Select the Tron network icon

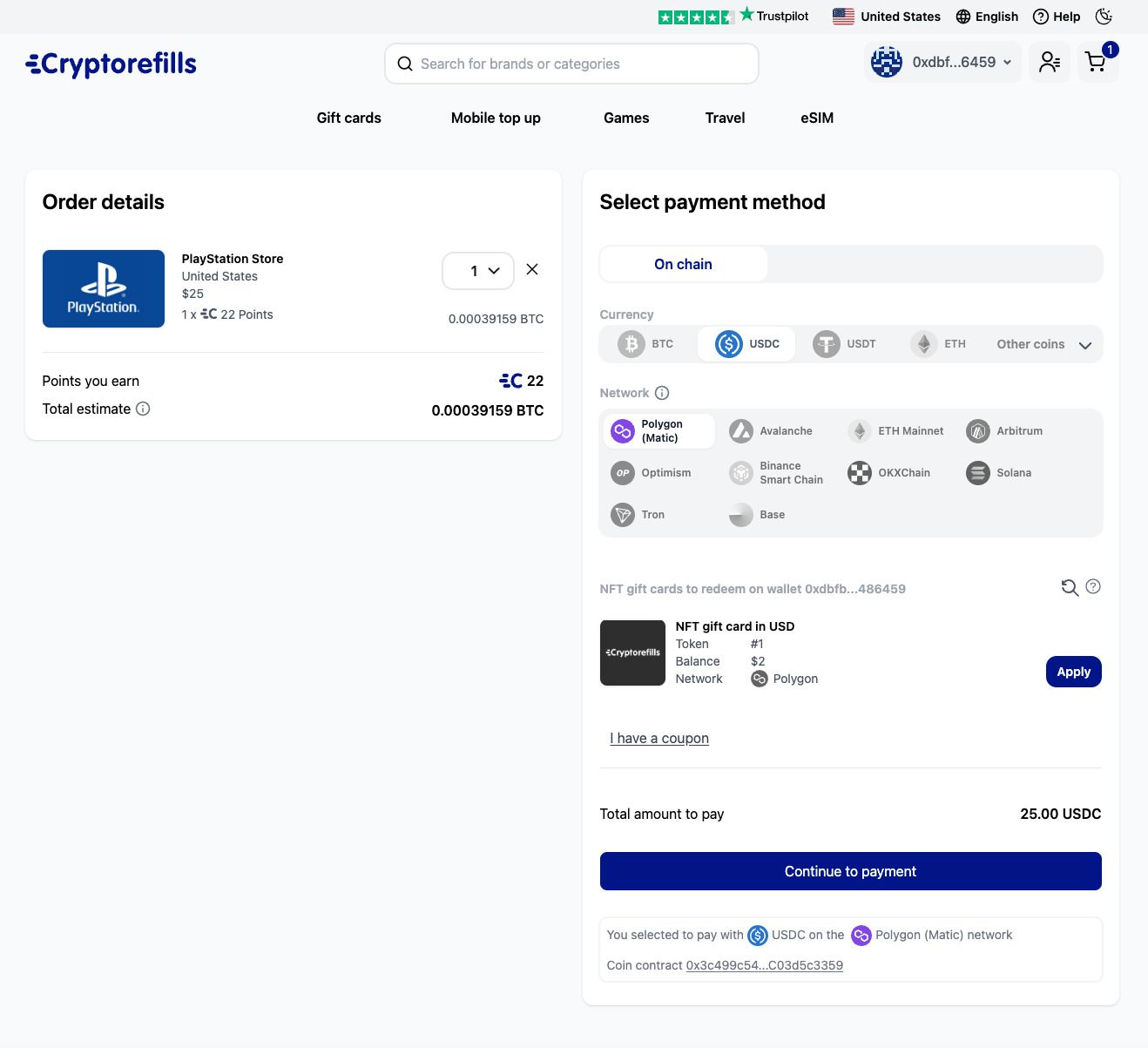click(622, 514)
